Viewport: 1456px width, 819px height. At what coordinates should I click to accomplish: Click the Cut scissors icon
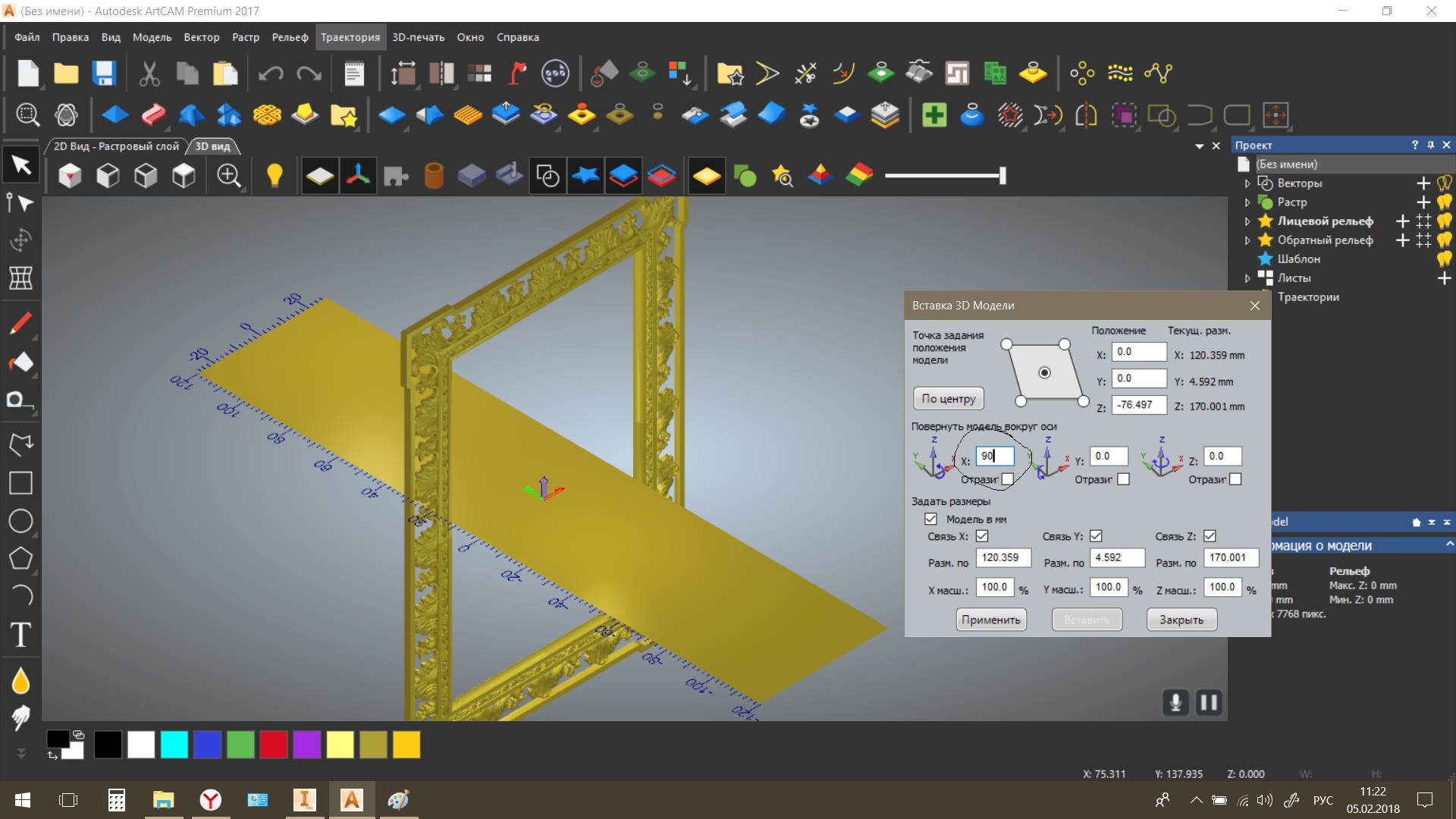149,74
